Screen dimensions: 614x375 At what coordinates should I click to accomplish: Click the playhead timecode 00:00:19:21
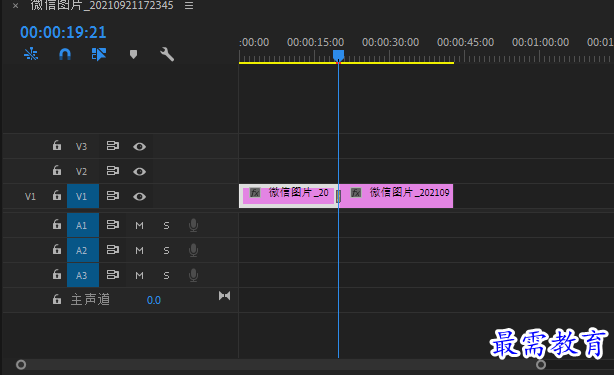pos(63,32)
